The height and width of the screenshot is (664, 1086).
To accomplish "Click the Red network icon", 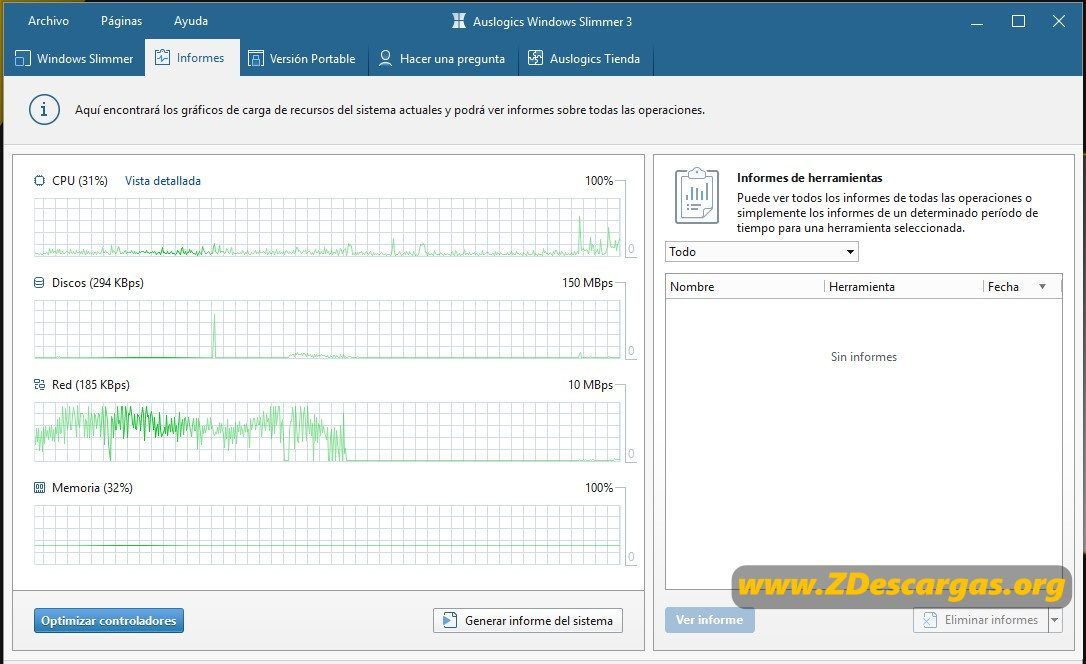I will pos(39,384).
